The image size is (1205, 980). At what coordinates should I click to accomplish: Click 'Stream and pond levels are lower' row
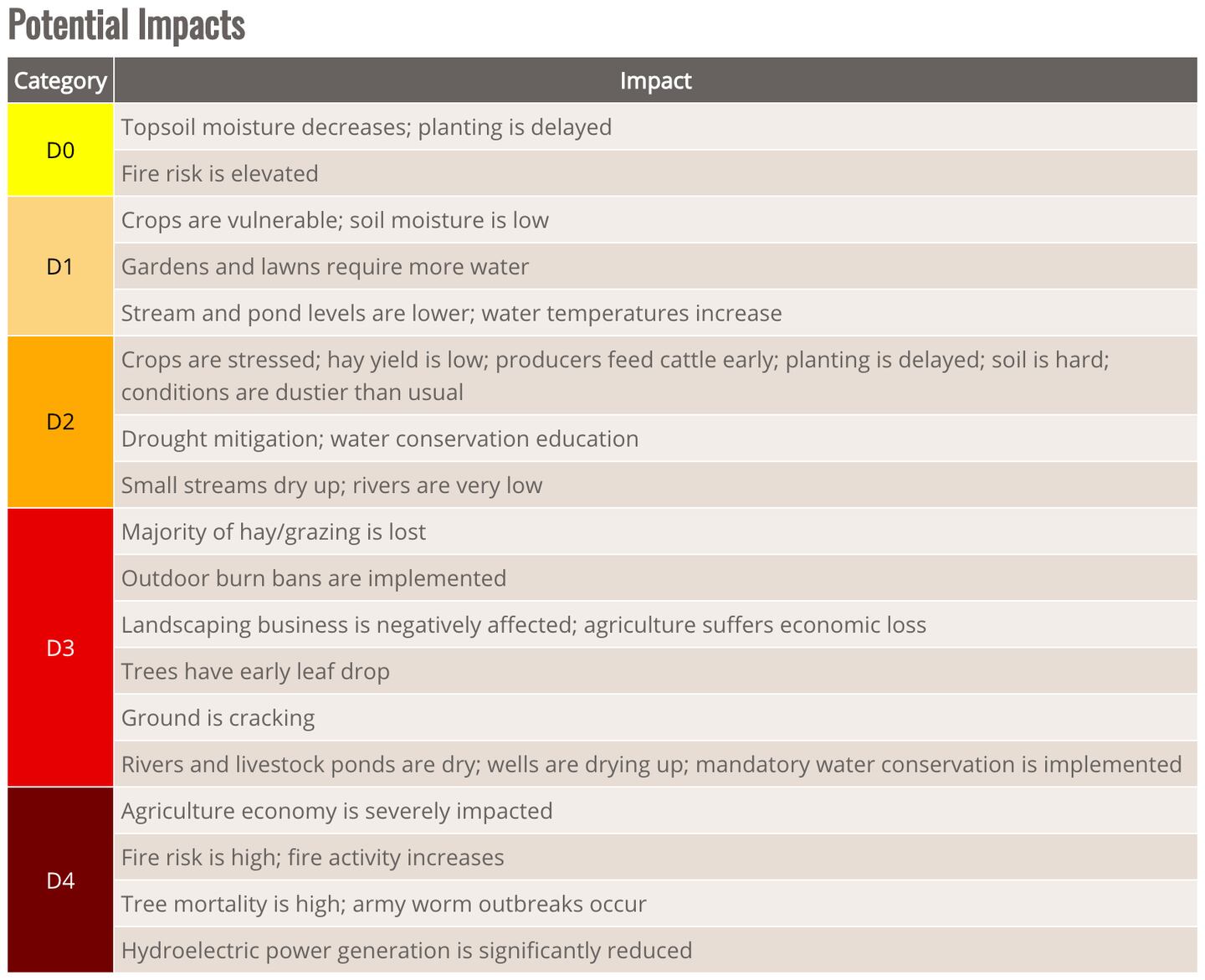[x=451, y=314]
